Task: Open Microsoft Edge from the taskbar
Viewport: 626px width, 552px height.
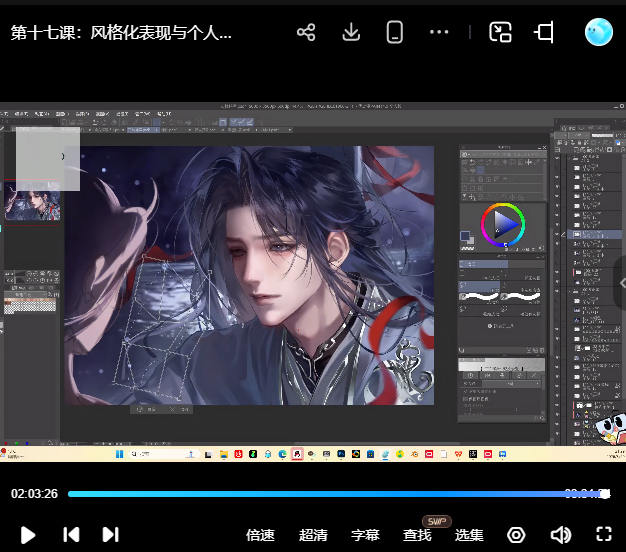Action: (x=283, y=454)
